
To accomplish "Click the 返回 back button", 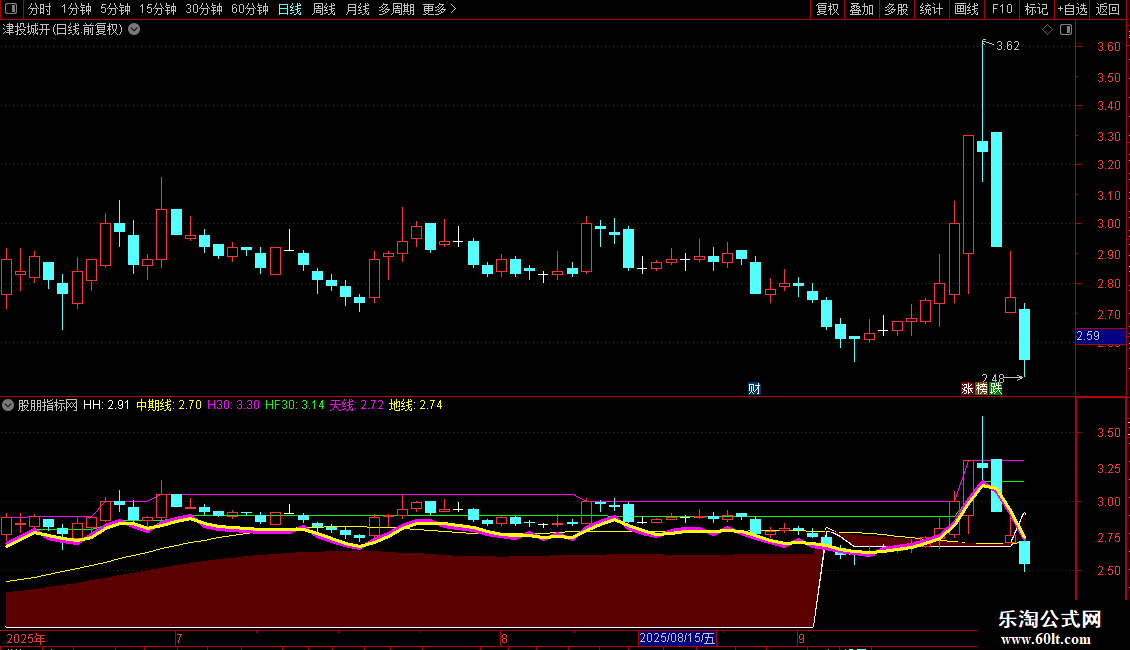I will [x=1108, y=9].
